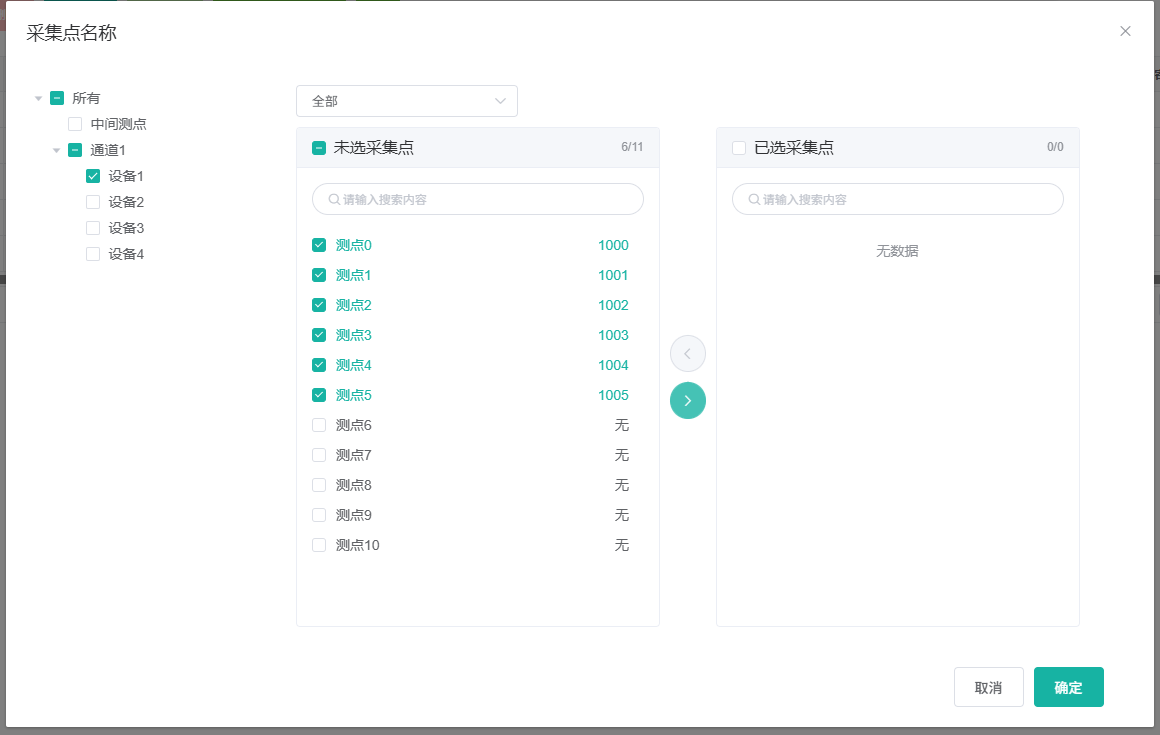Check the 设备2 checkbox
Image resolution: width=1160 pixels, height=735 pixels.
93,202
